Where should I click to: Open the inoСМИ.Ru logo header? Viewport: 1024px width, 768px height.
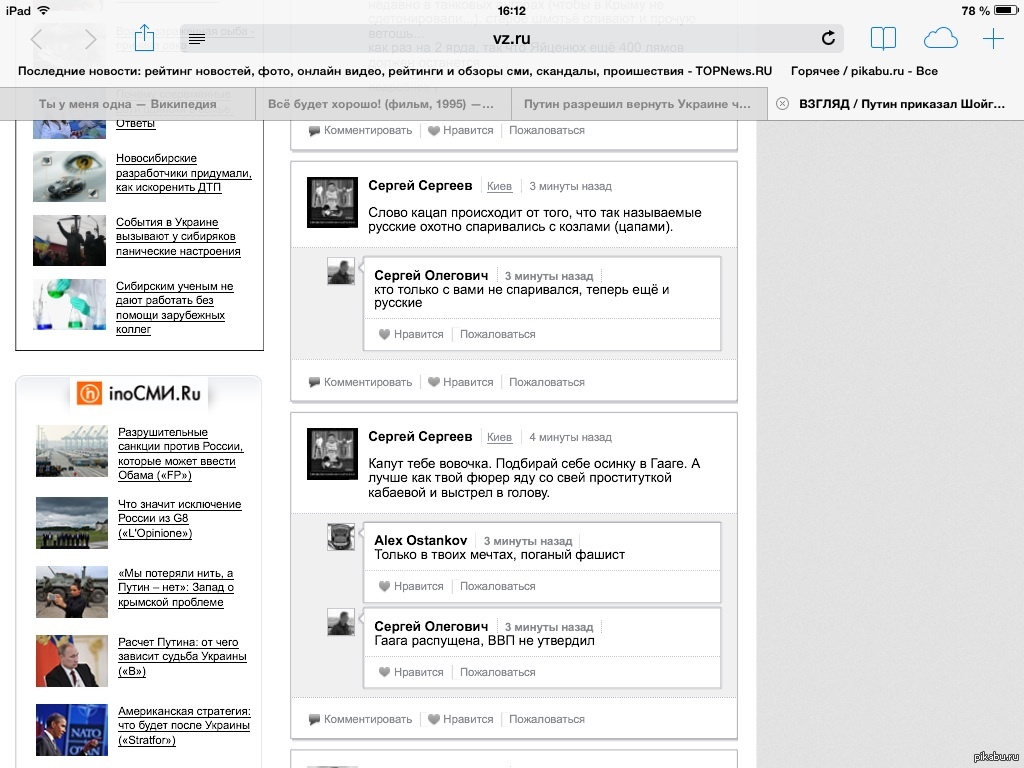point(138,393)
